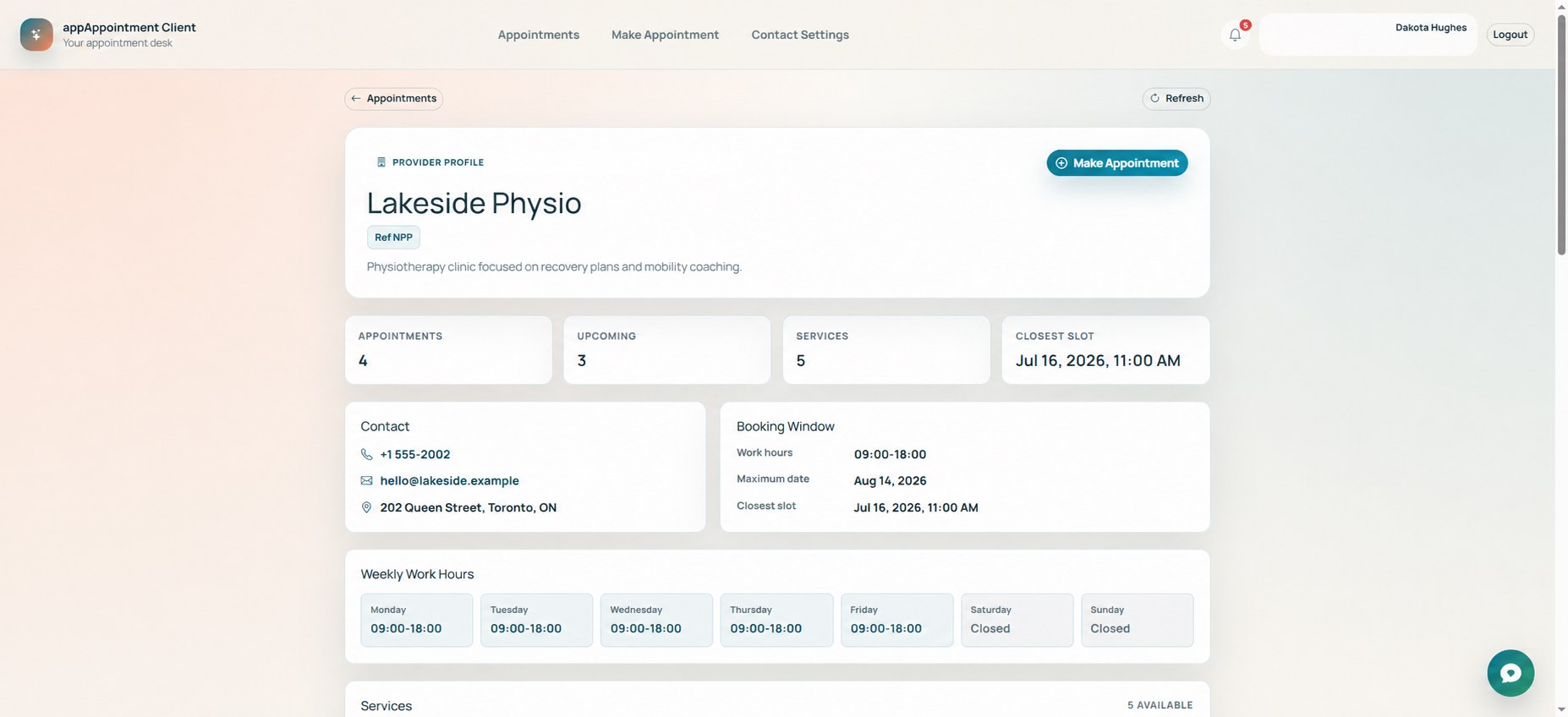Log out with the Logout button
This screenshot has height=717, width=1568.
pyautogui.click(x=1510, y=35)
